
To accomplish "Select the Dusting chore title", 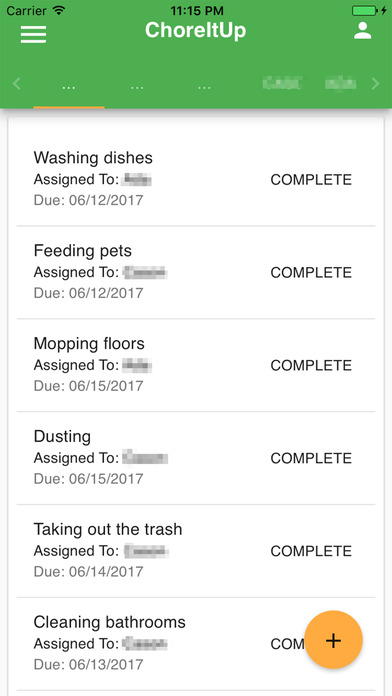I will (x=62, y=437).
